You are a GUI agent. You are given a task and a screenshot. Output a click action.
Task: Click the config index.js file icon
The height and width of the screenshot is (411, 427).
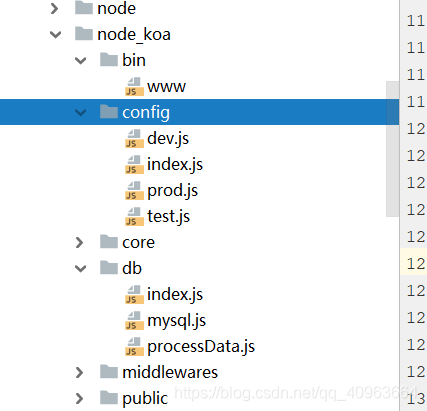pyautogui.click(x=134, y=164)
